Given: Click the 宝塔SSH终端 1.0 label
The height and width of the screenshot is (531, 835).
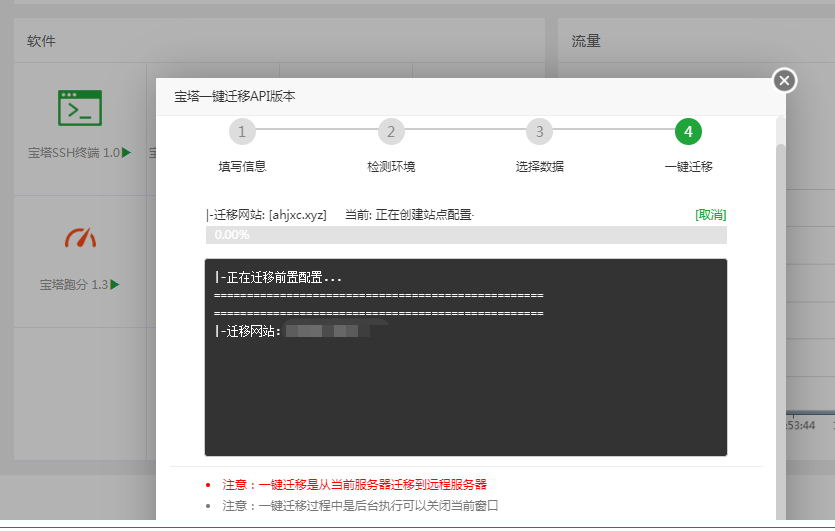Looking at the screenshot, I should click(x=74, y=153).
